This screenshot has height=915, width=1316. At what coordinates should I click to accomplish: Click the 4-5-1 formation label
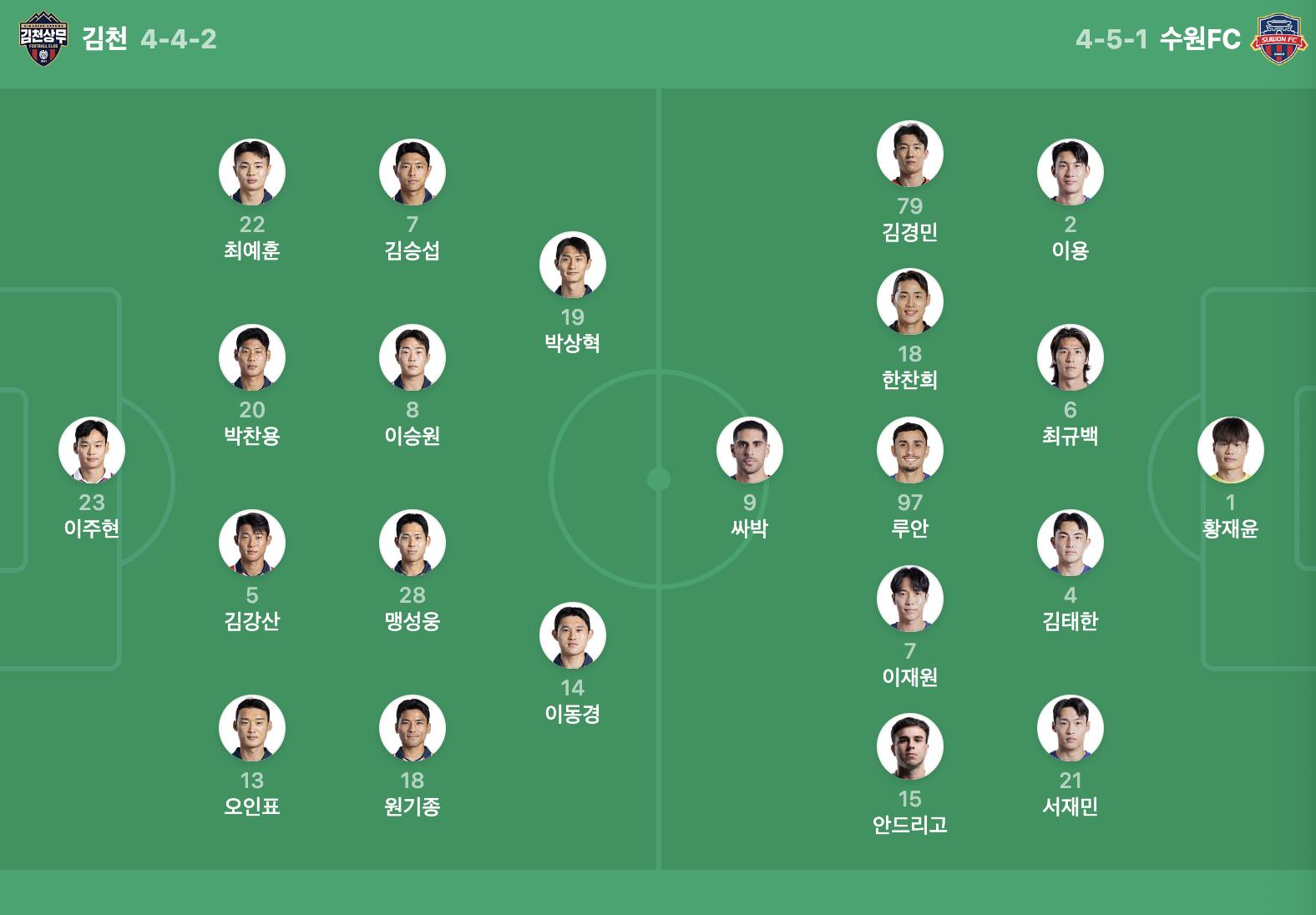coord(1111,39)
